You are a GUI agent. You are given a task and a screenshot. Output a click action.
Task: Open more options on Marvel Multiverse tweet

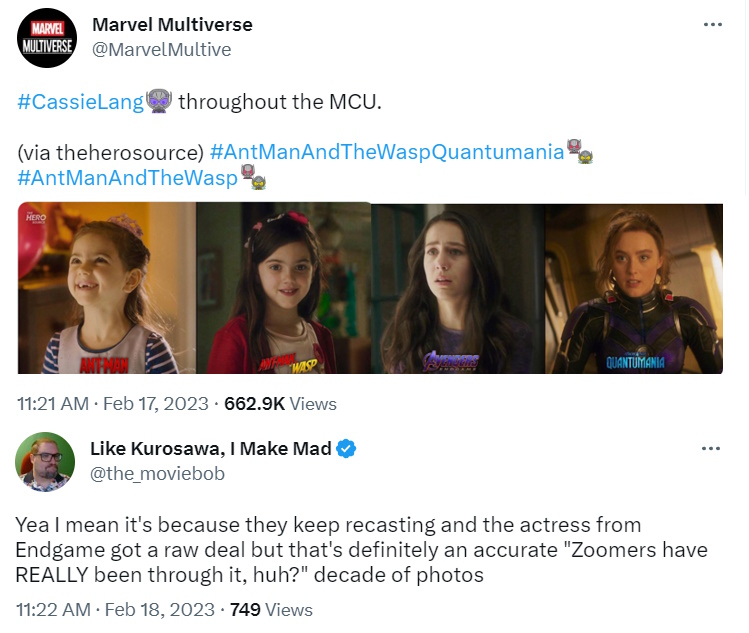tap(712, 24)
